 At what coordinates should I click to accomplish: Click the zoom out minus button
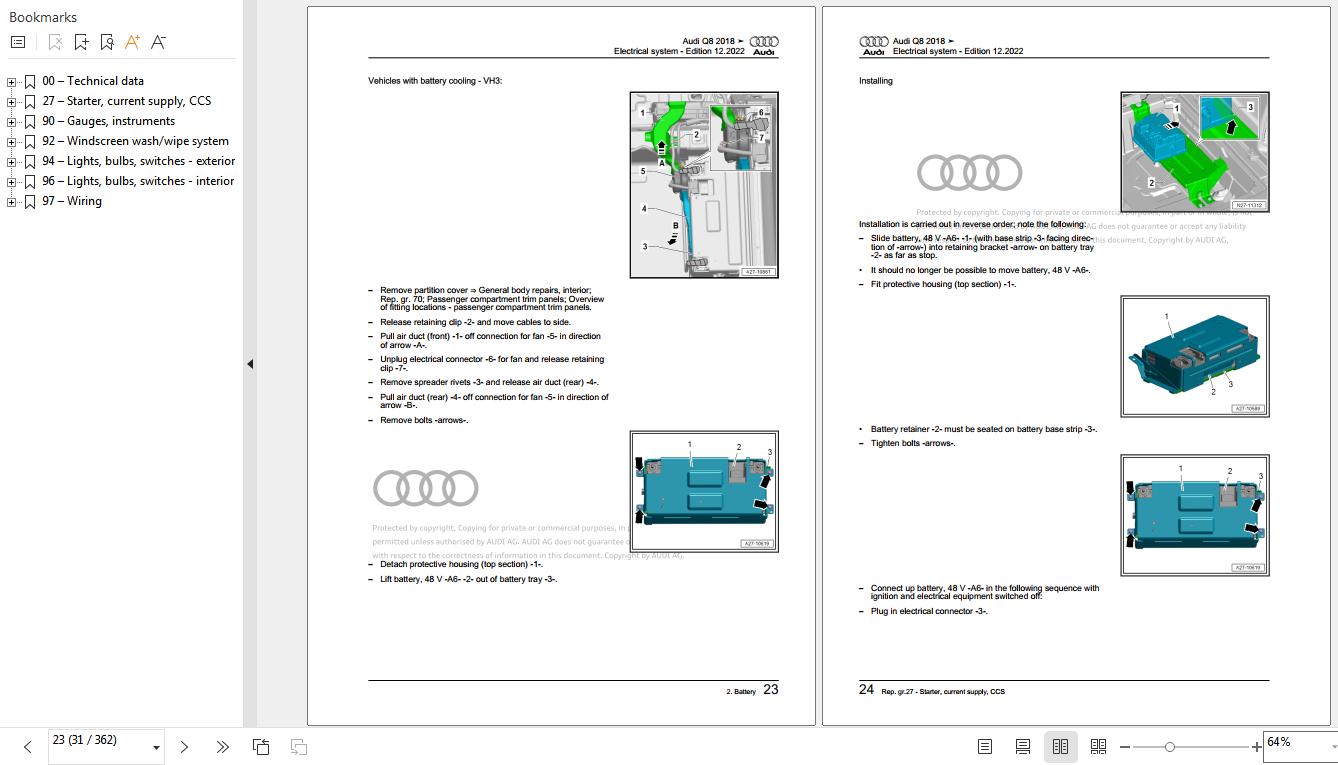point(1125,747)
